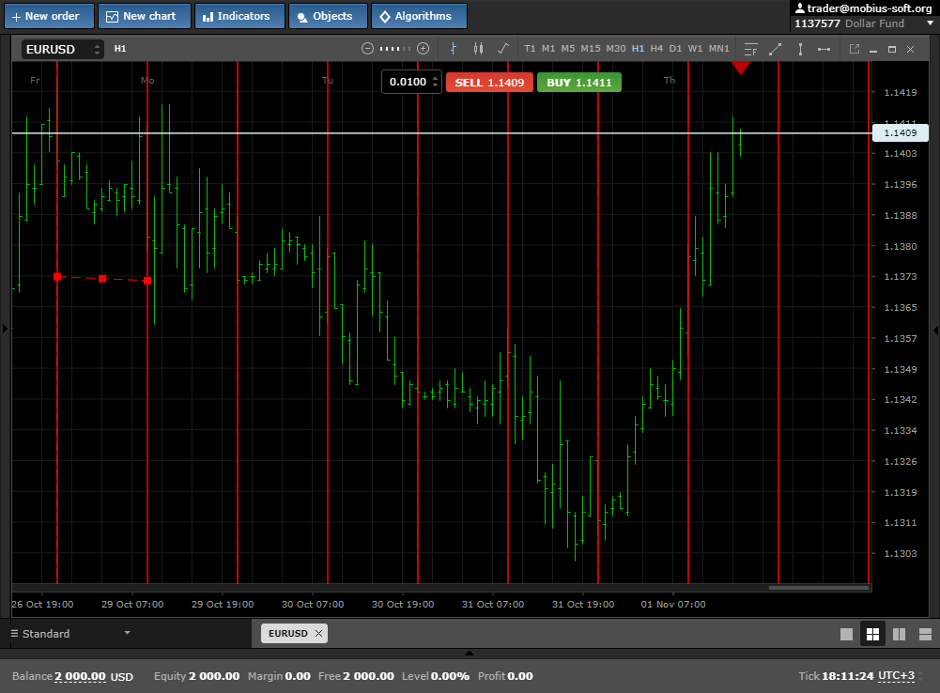The height and width of the screenshot is (693, 940).
Task: Click the BUY 1.1411 button
Action: (579, 82)
